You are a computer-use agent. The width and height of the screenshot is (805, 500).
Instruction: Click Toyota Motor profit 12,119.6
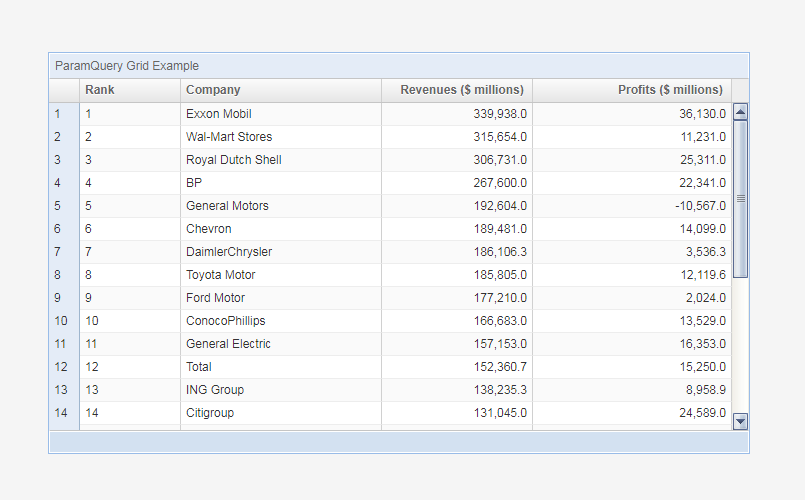pos(631,275)
